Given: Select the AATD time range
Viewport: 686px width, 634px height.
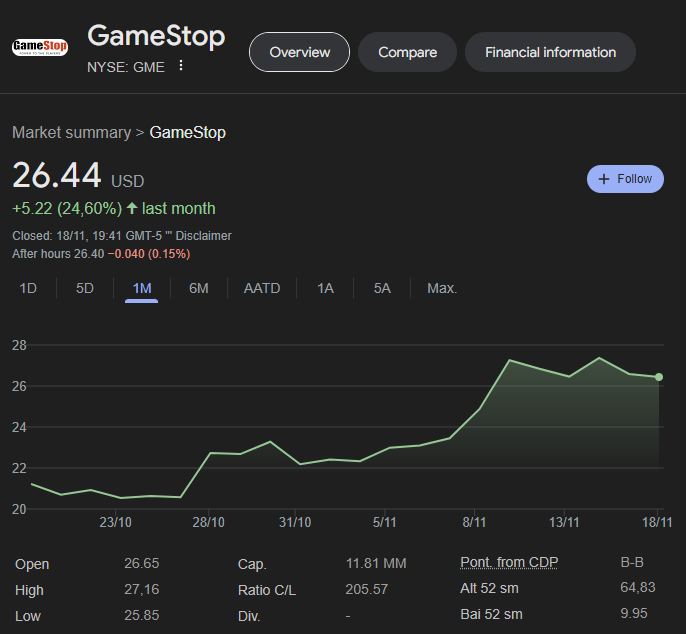Looking at the screenshot, I should coord(262,288).
